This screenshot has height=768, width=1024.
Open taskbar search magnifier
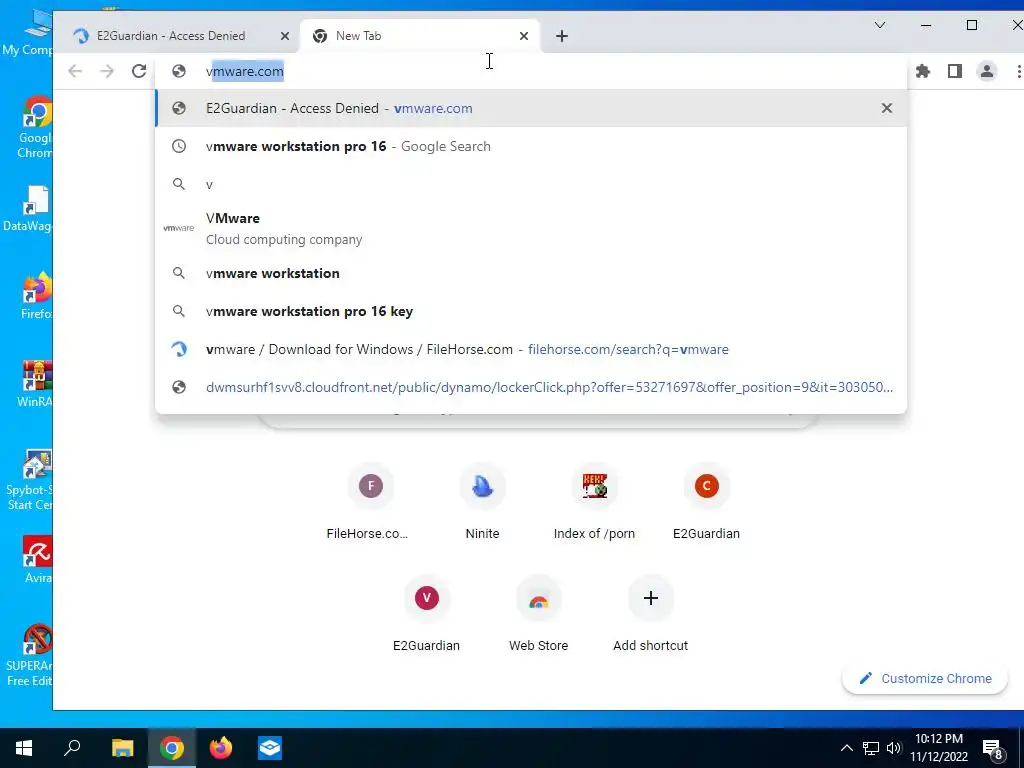pyautogui.click(x=72, y=748)
